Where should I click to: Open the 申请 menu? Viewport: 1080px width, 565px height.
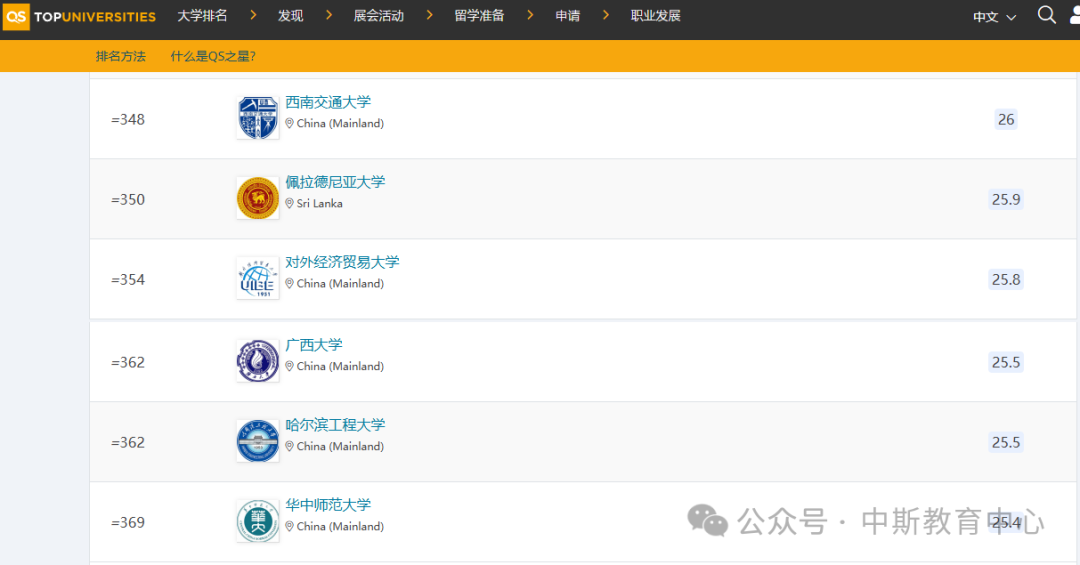click(x=568, y=15)
